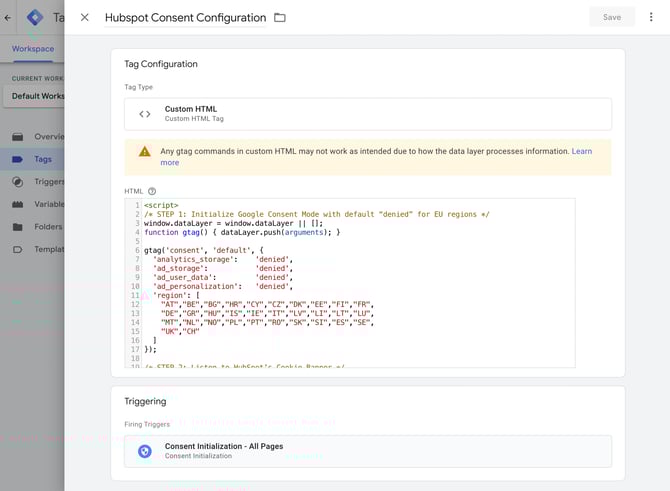Click the Save button
Screen dimensions: 670x491
(611, 17)
